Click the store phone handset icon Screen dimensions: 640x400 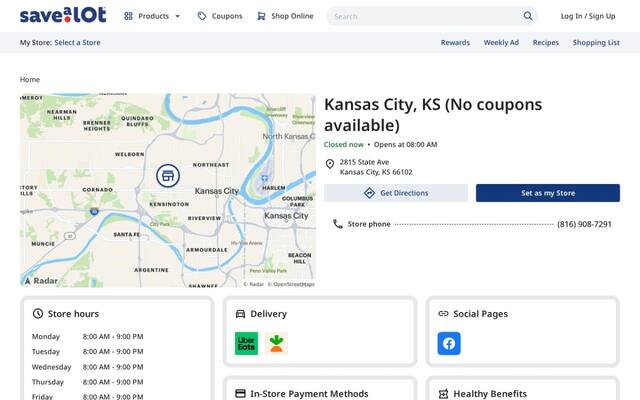[x=338, y=224]
